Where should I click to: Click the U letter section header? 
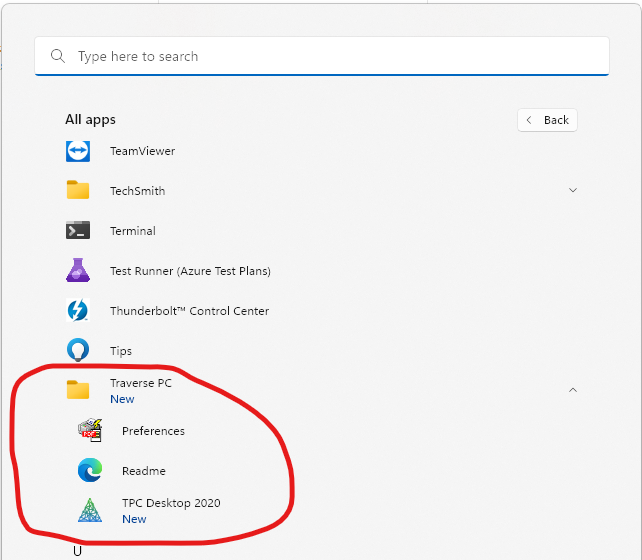coord(77,551)
